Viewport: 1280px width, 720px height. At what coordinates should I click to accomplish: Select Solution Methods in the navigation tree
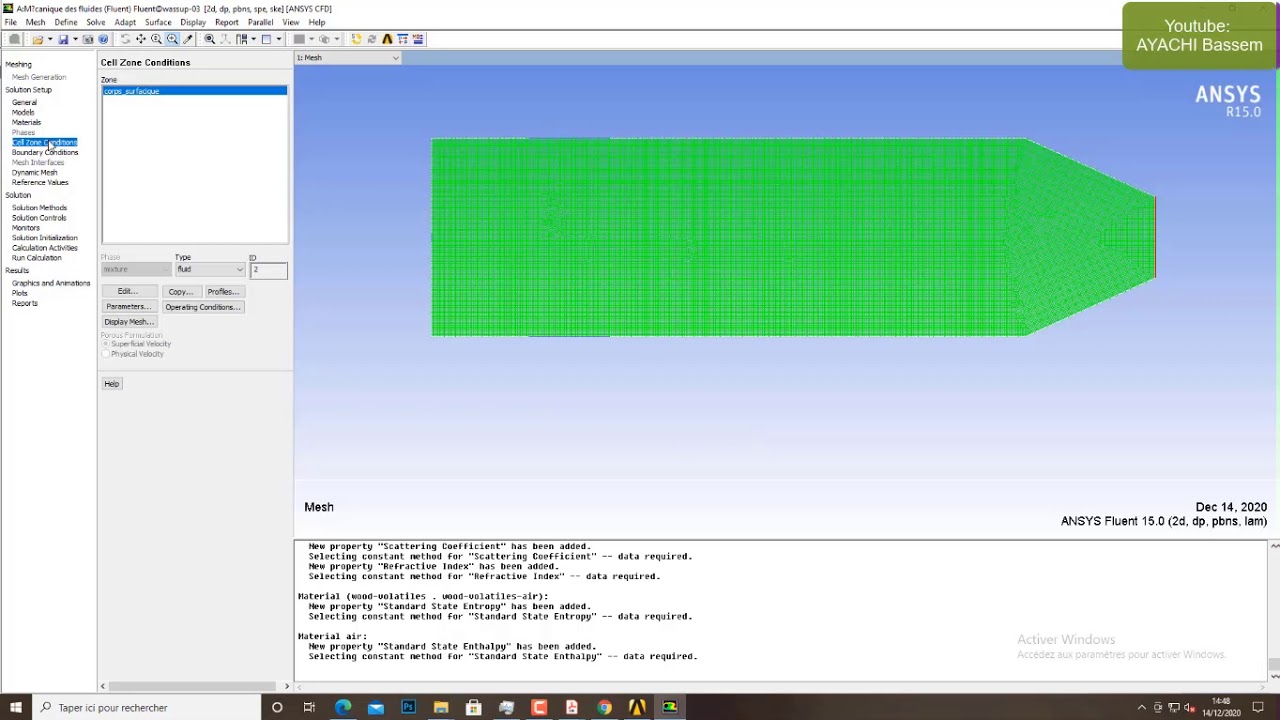39,208
